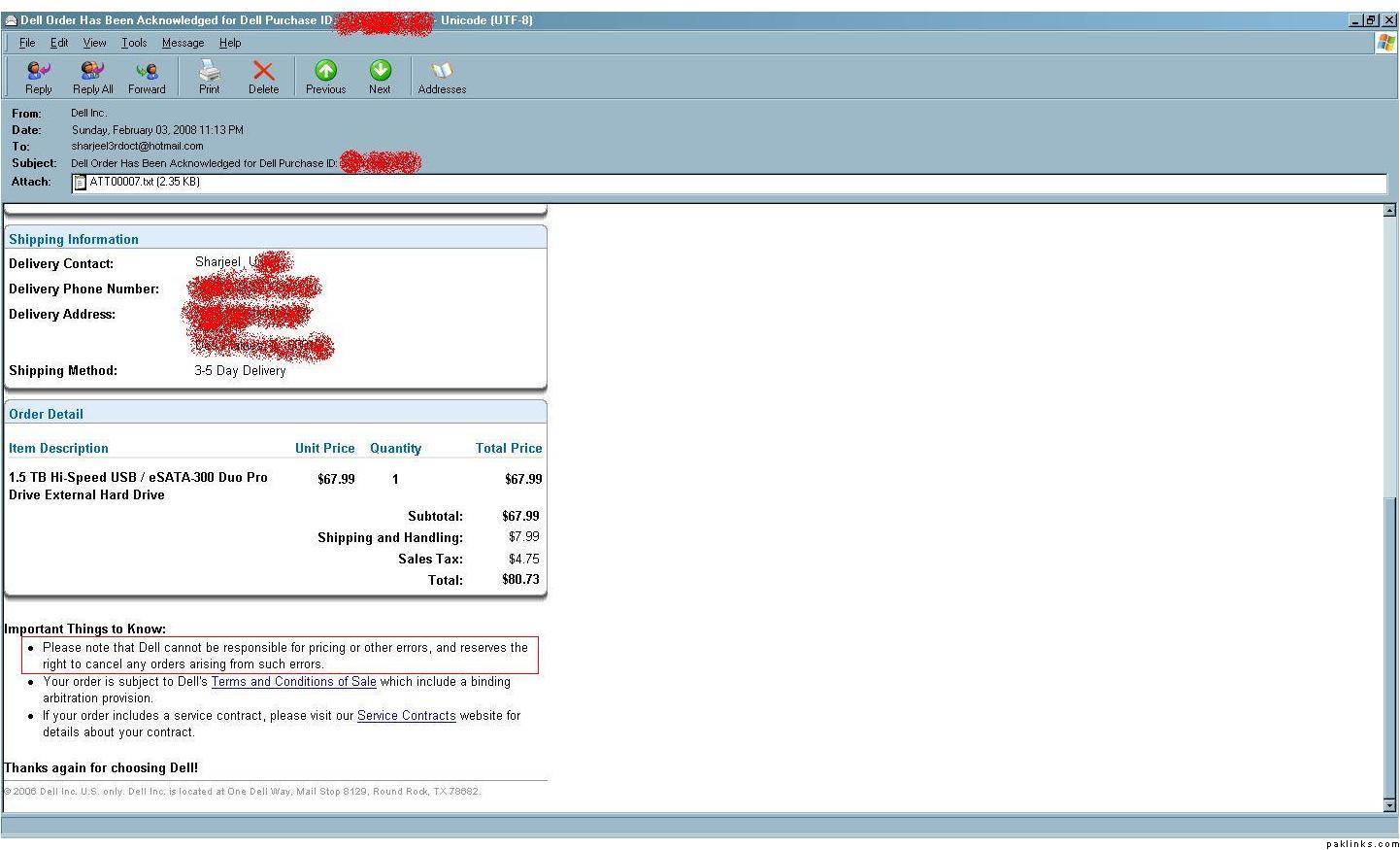Click the scrollbar down arrow
The width and height of the screenshot is (1400, 850).
click(x=1389, y=804)
